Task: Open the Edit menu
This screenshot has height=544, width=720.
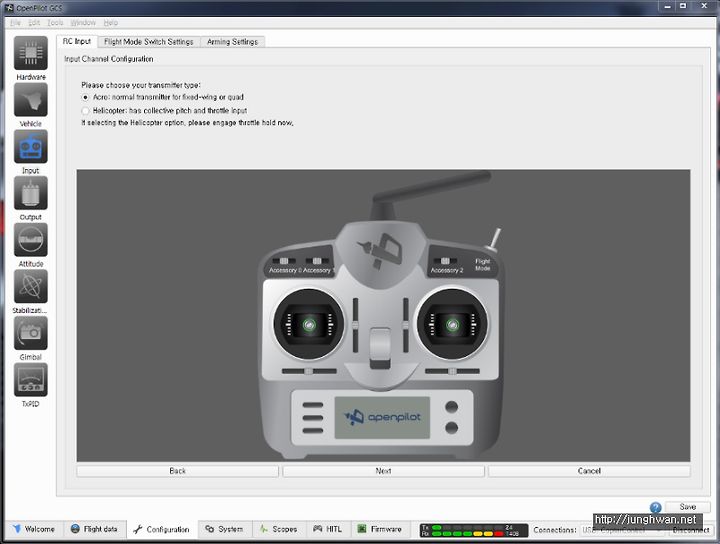Action: click(x=34, y=22)
